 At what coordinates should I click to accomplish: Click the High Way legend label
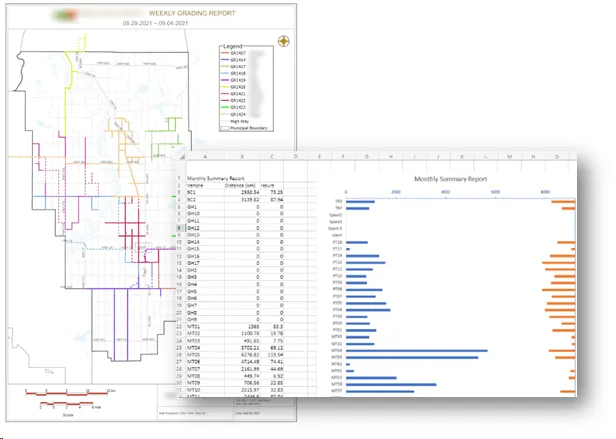point(239,121)
